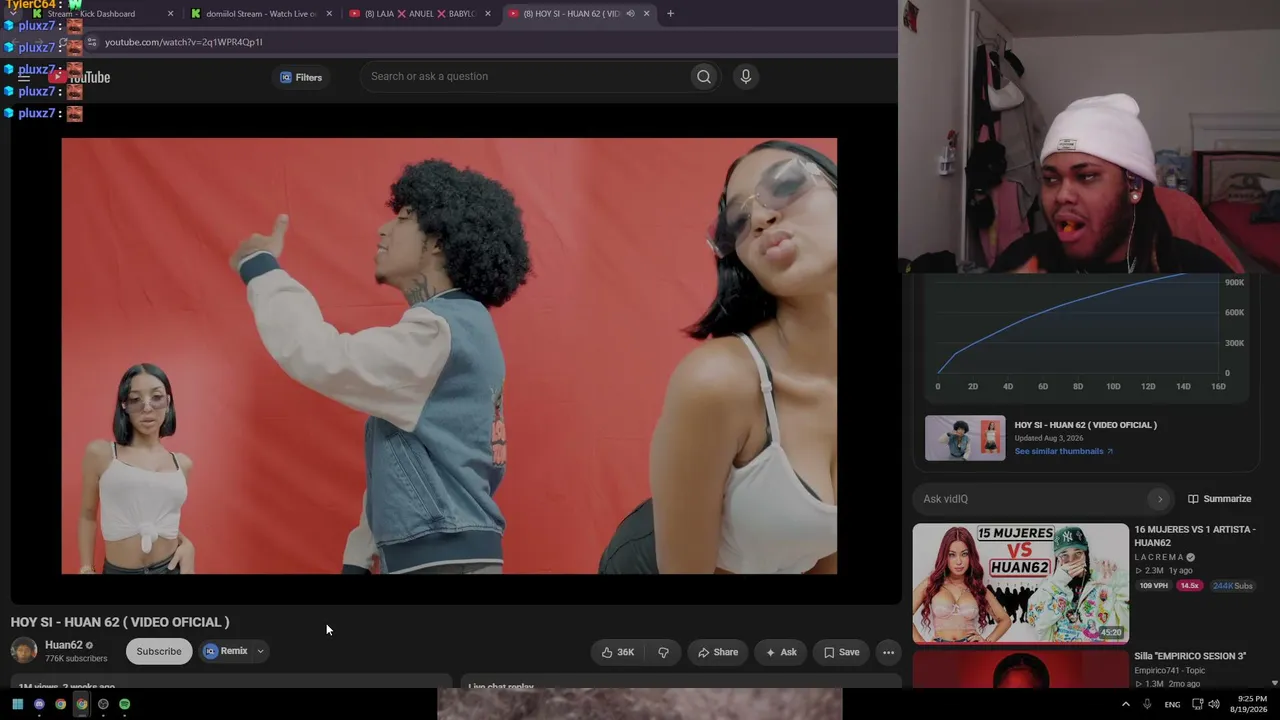
Task: Show hidden system tray icons
Action: (1125, 704)
